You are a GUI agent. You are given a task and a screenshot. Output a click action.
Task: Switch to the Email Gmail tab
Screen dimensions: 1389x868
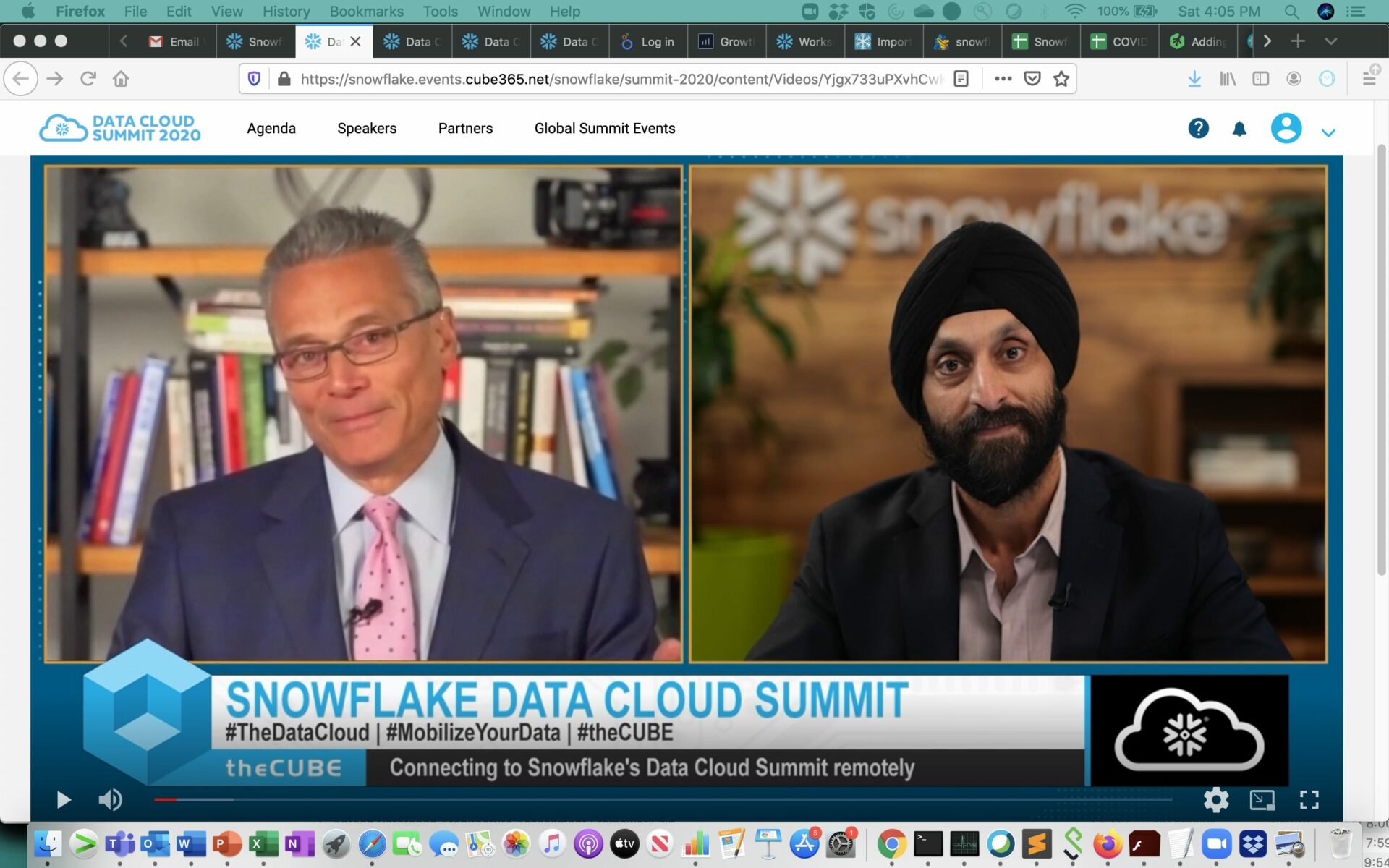tap(177, 42)
